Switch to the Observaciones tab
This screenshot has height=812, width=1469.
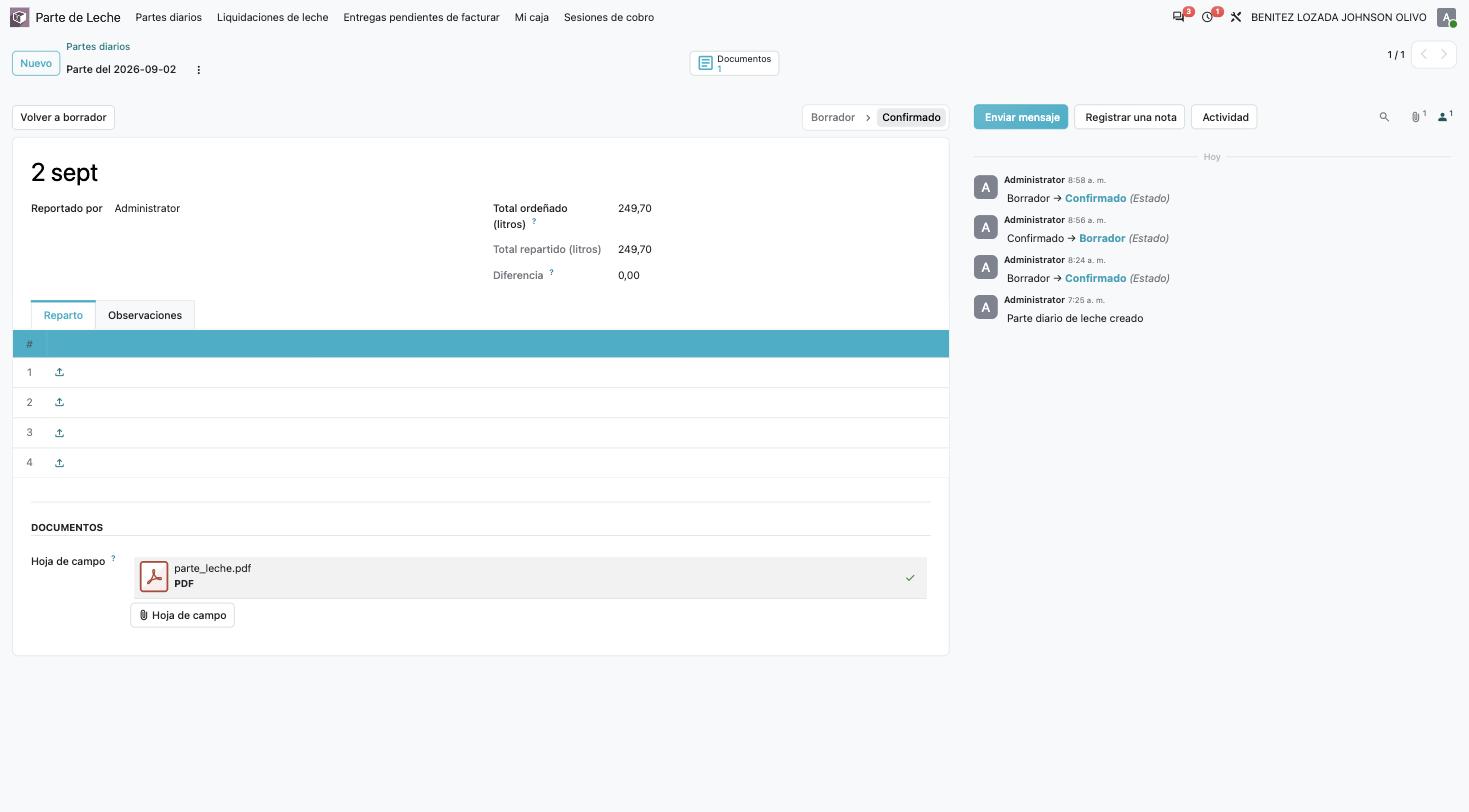coord(145,315)
